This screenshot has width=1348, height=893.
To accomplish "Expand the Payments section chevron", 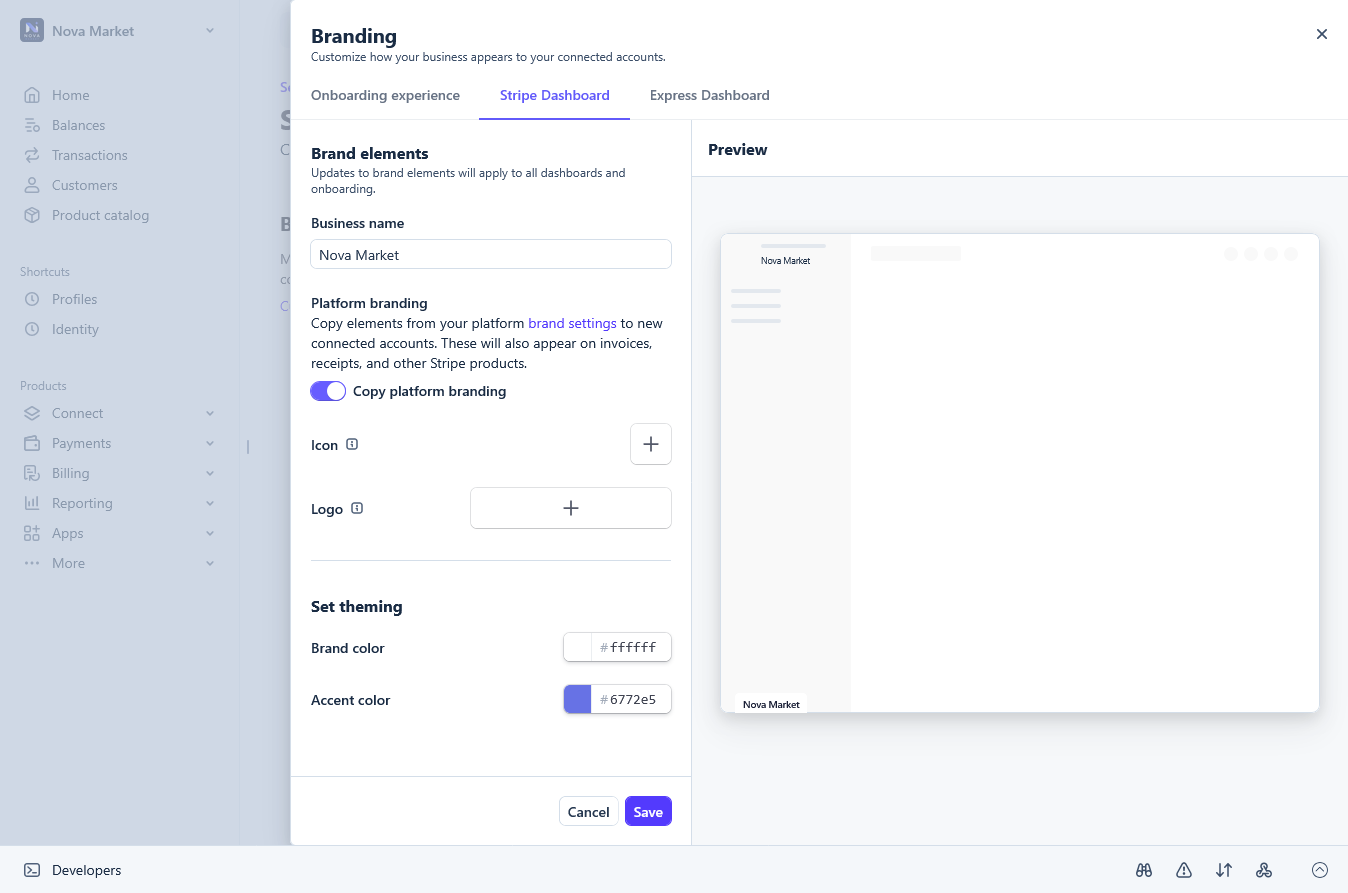I will tap(210, 443).
